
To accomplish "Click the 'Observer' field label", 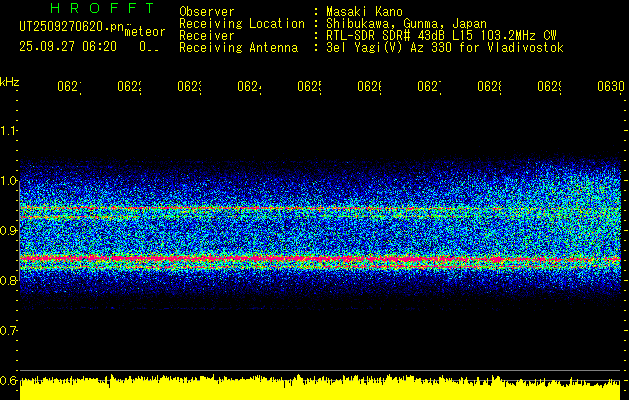I will click(x=207, y=12).
